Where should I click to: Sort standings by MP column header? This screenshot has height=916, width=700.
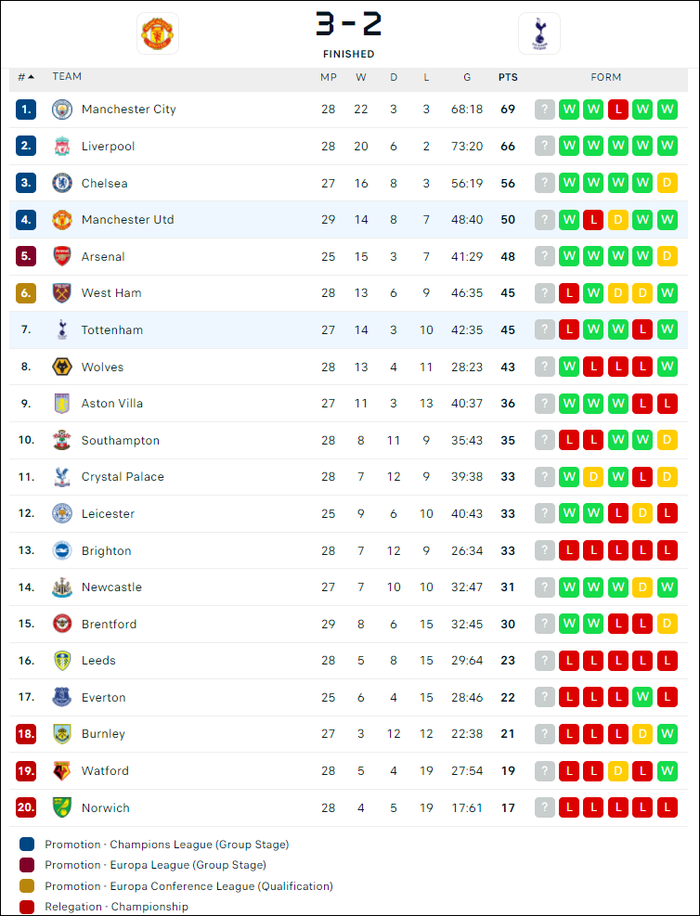[x=328, y=77]
